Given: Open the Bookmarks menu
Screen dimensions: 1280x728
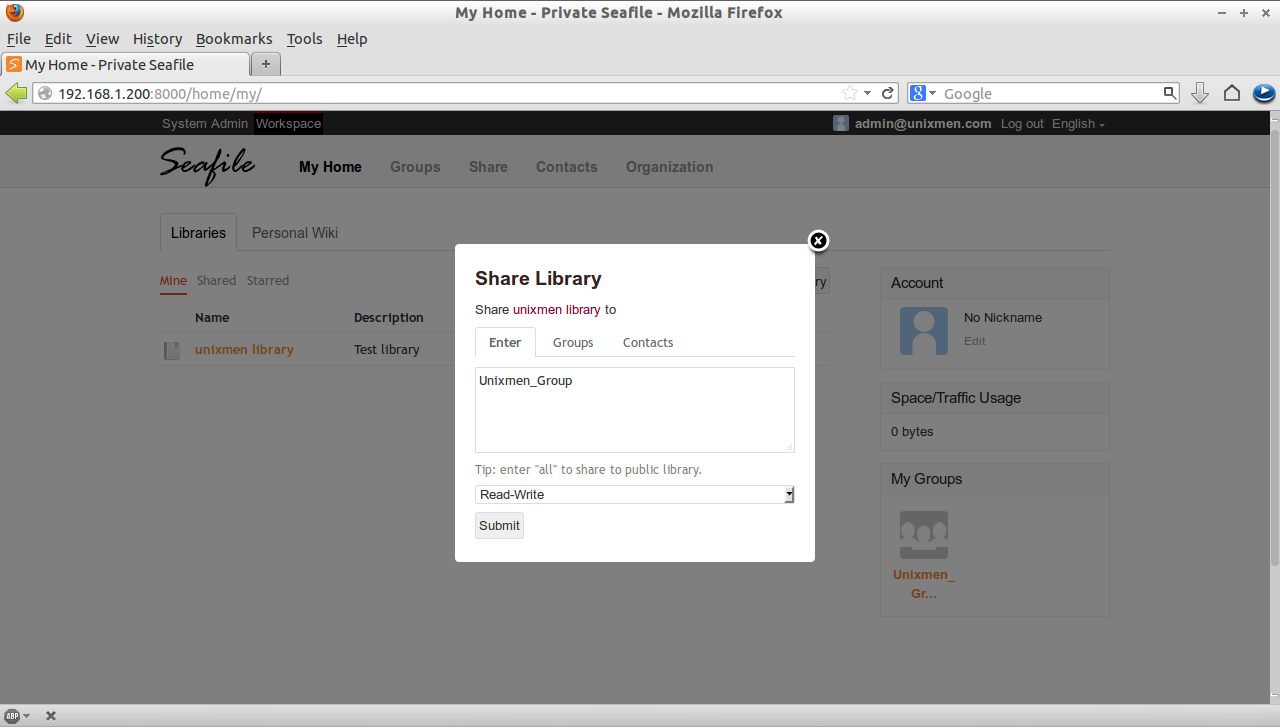Looking at the screenshot, I should 234,39.
